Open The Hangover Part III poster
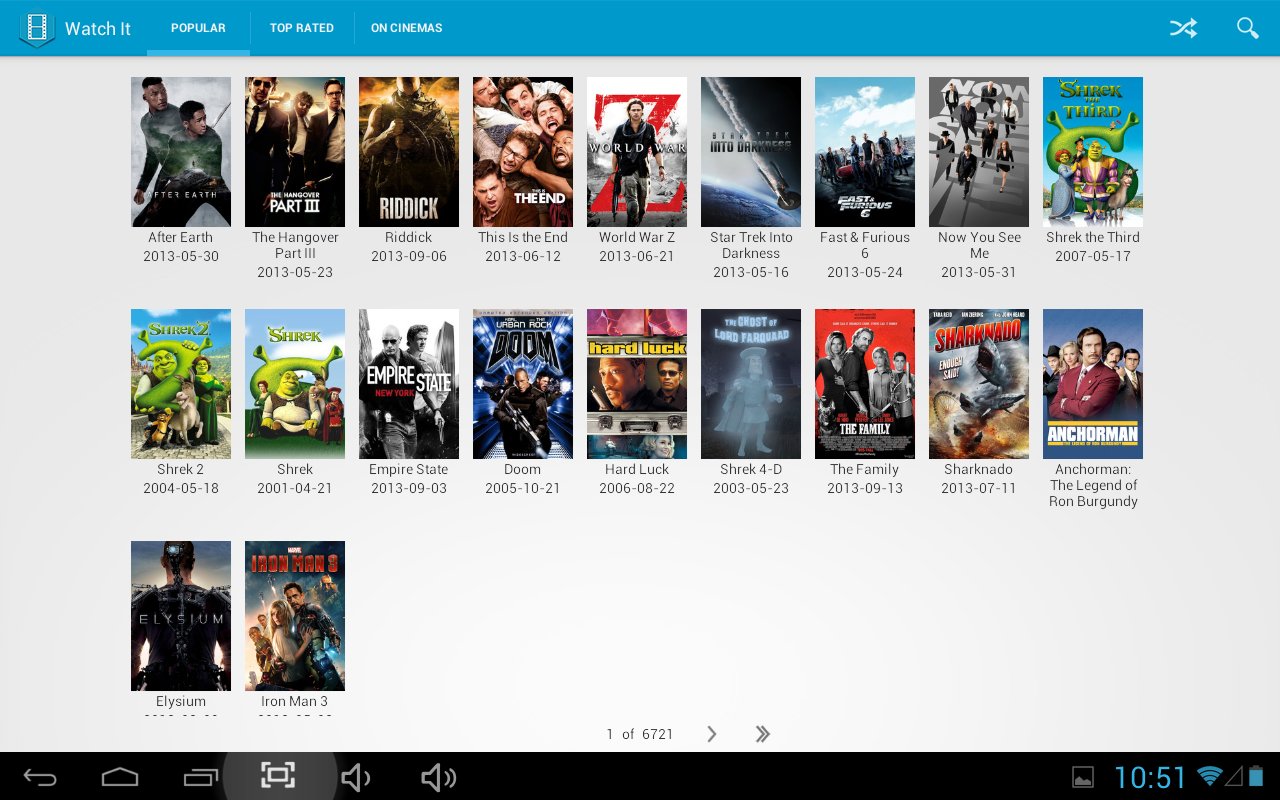The image size is (1280, 800). coord(295,152)
